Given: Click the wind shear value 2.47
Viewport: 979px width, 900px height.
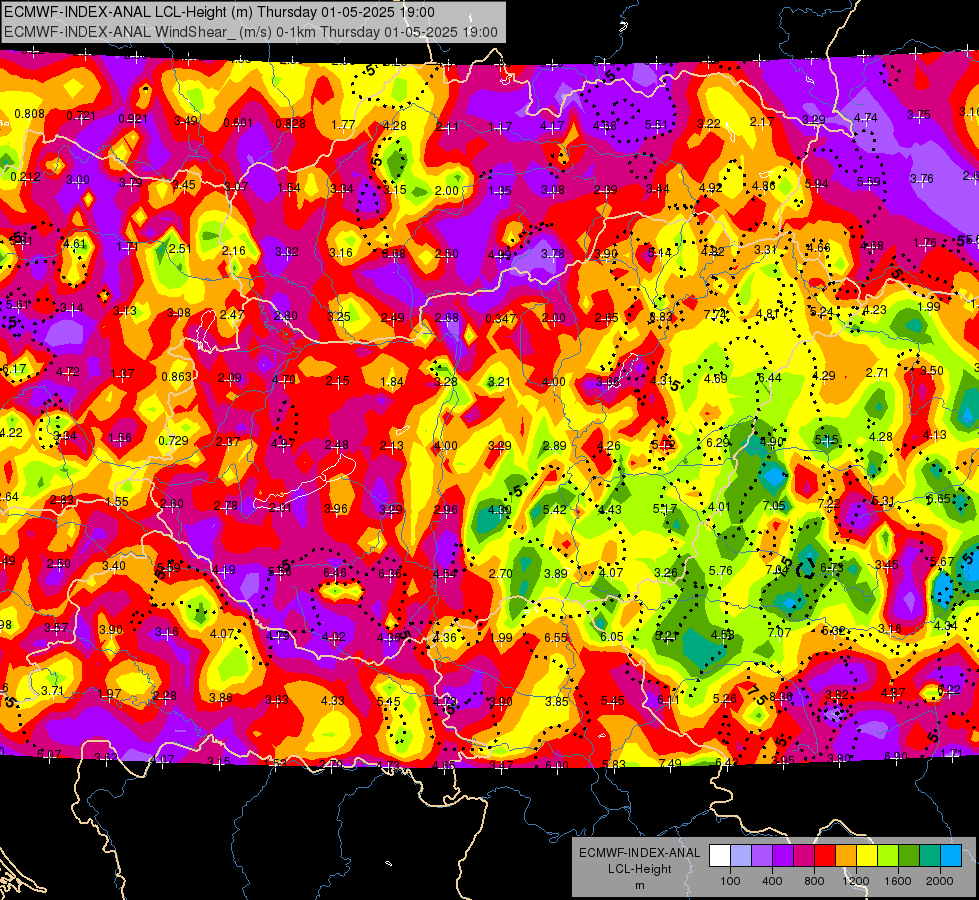Looking at the screenshot, I should tap(232, 314).
